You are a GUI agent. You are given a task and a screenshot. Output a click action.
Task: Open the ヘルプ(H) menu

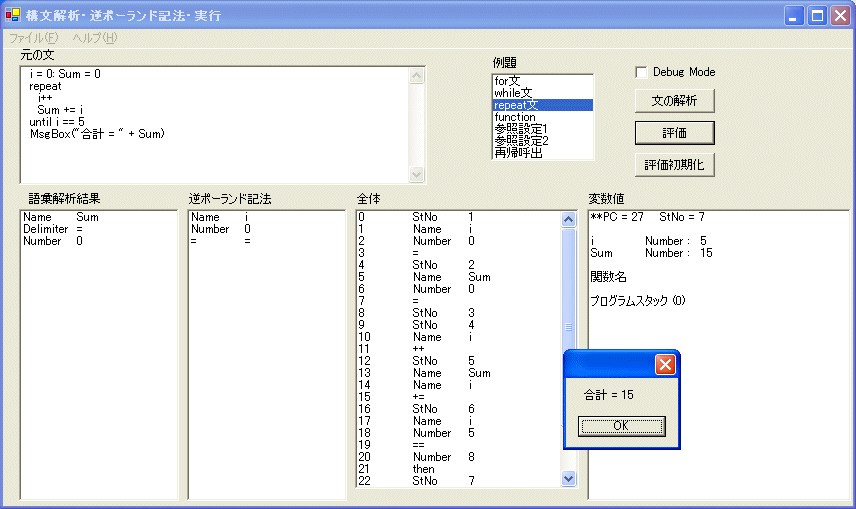(94, 38)
